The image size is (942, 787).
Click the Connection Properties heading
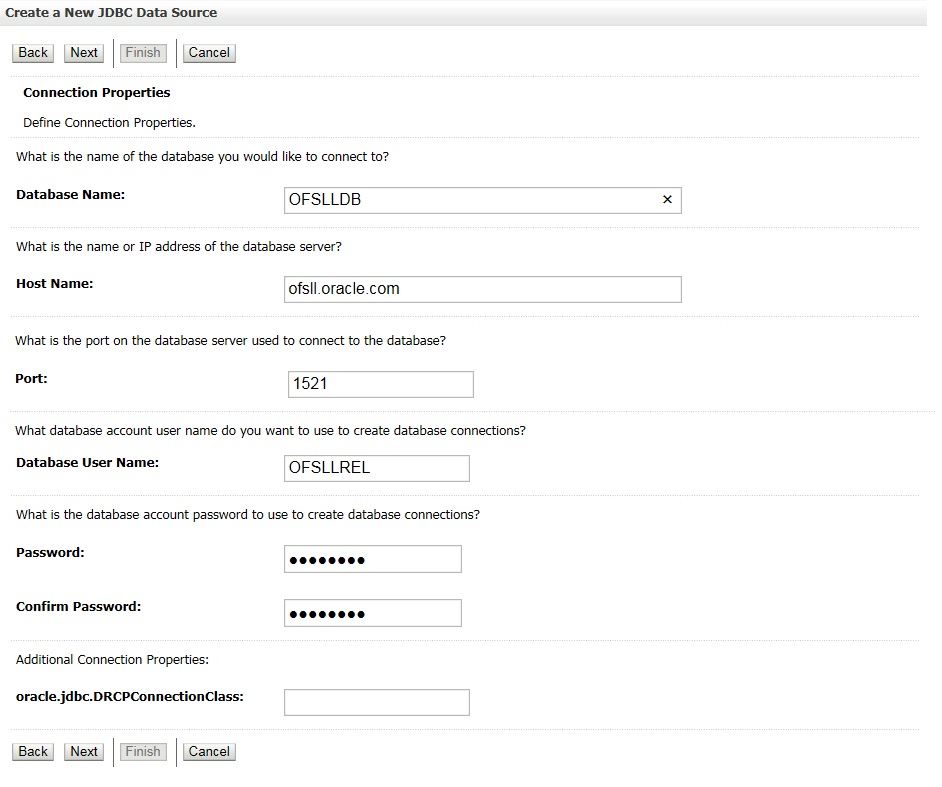(97, 93)
